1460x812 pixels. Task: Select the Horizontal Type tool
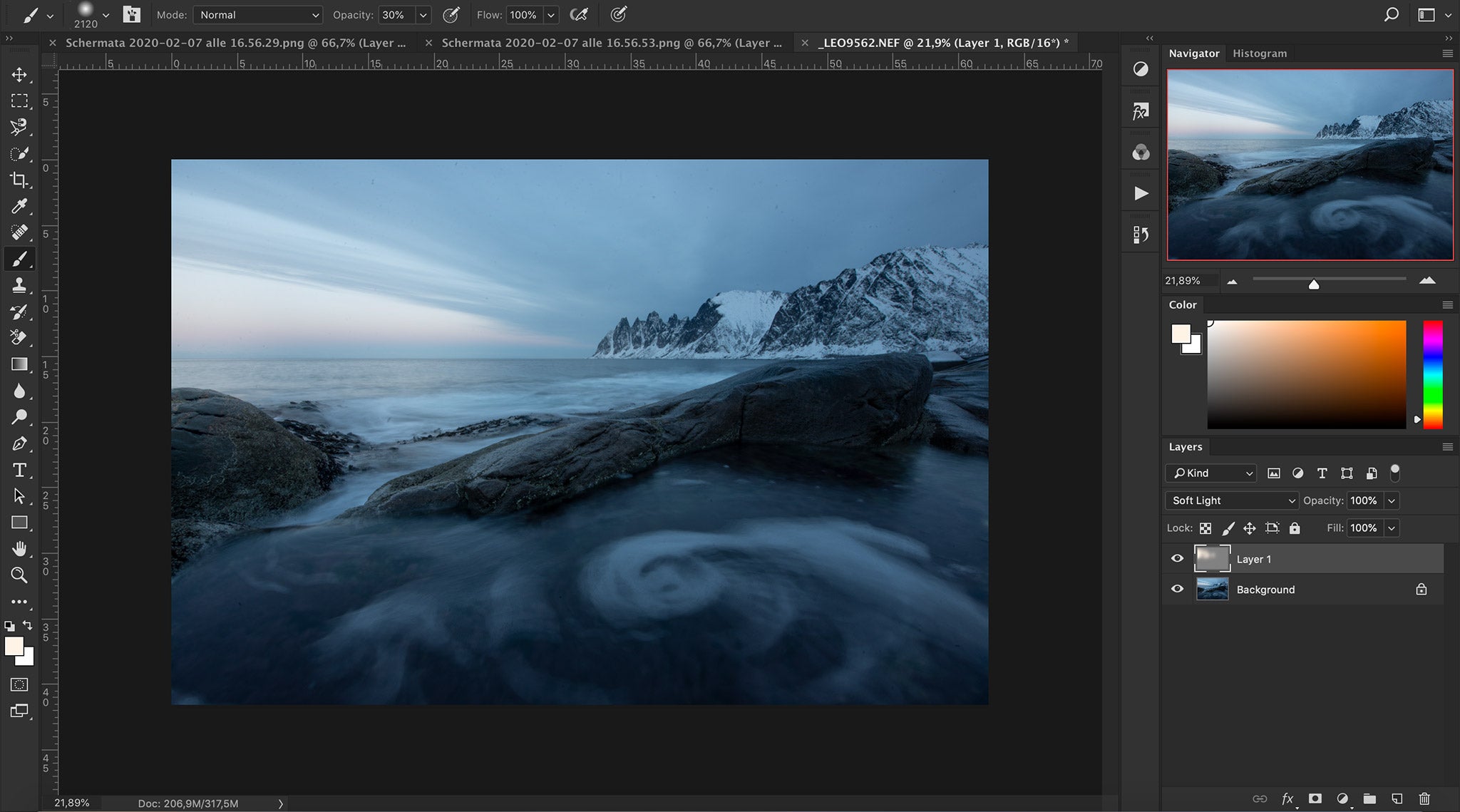[19, 469]
